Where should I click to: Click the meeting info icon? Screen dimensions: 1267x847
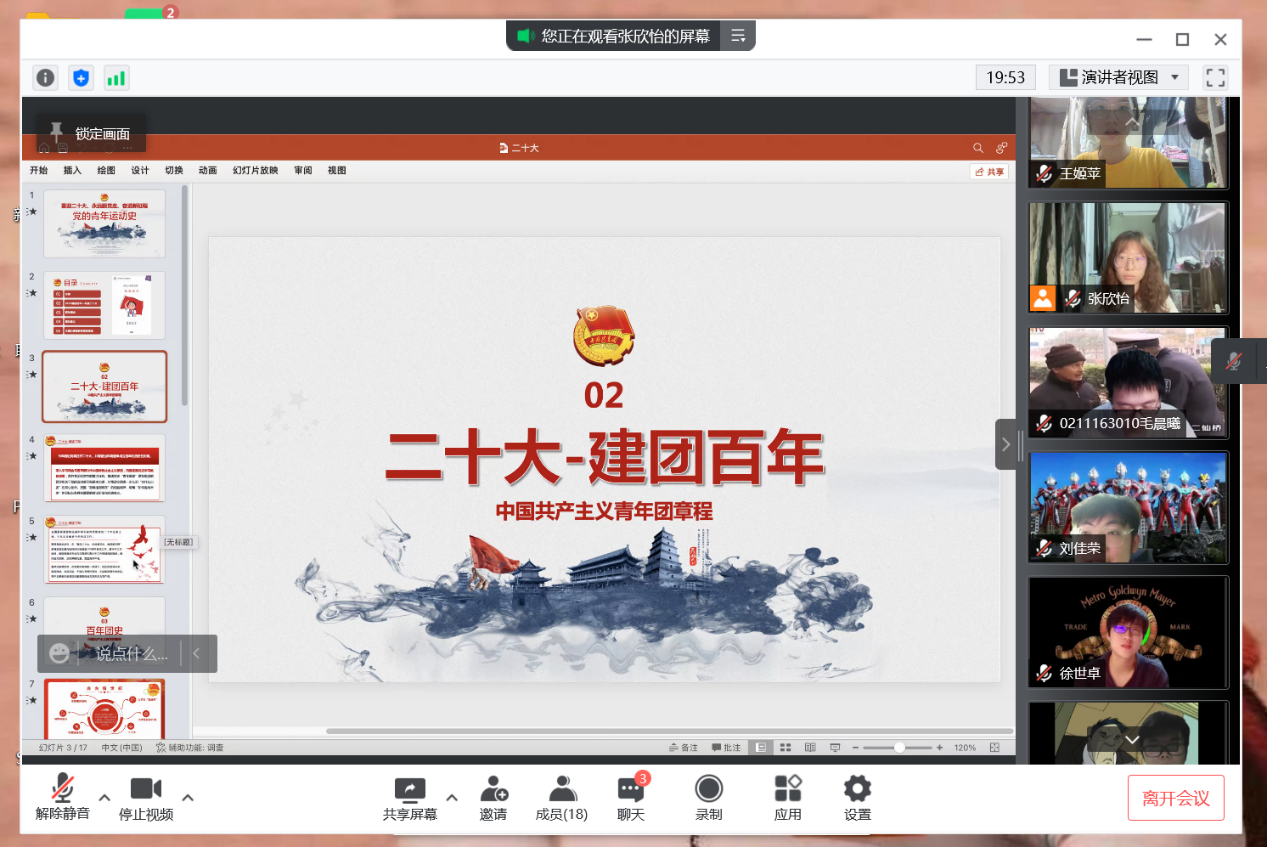[46, 78]
